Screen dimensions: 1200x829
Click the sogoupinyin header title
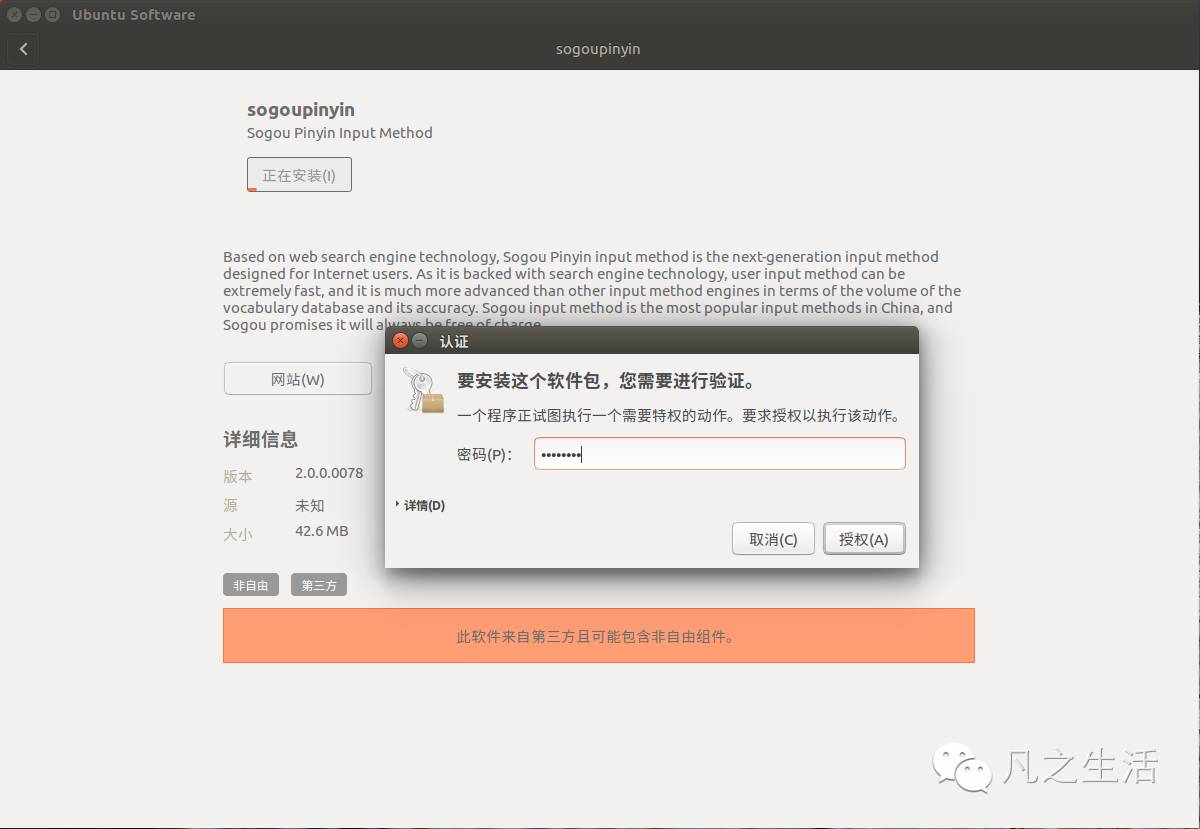(300, 110)
